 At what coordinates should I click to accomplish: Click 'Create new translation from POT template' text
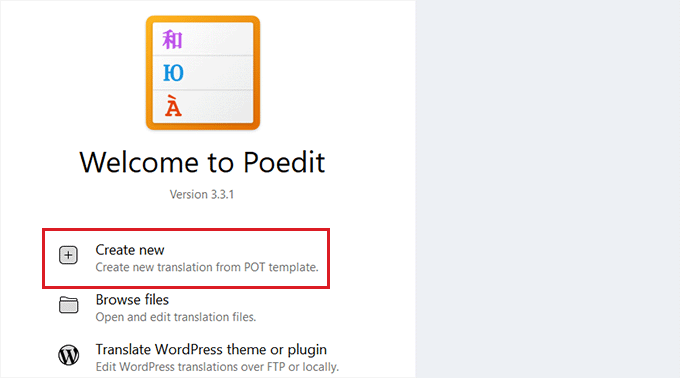[x=207, y=267]
